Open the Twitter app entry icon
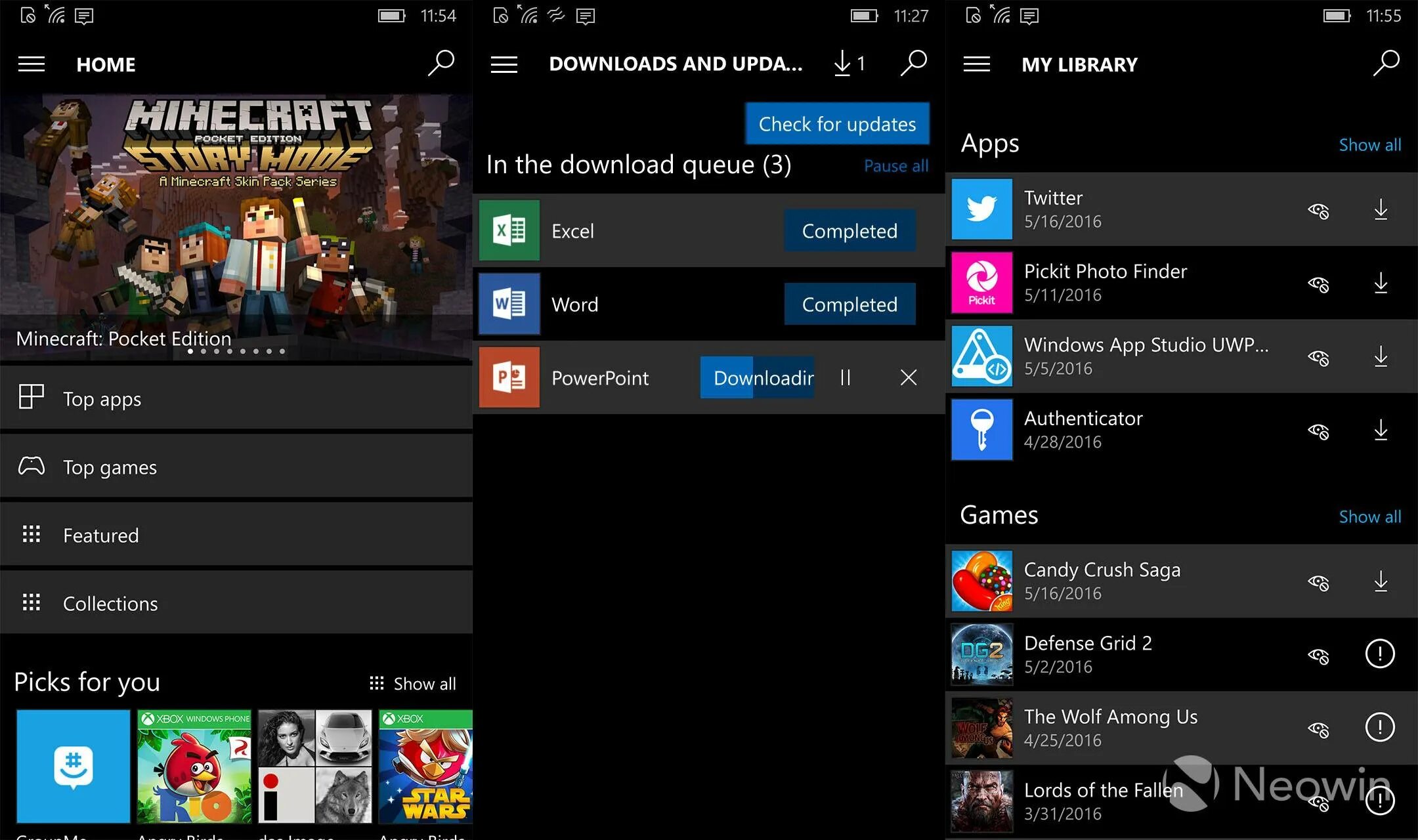Image resolution: width=1418 pixels, height=840 pixels. (981, 209)
